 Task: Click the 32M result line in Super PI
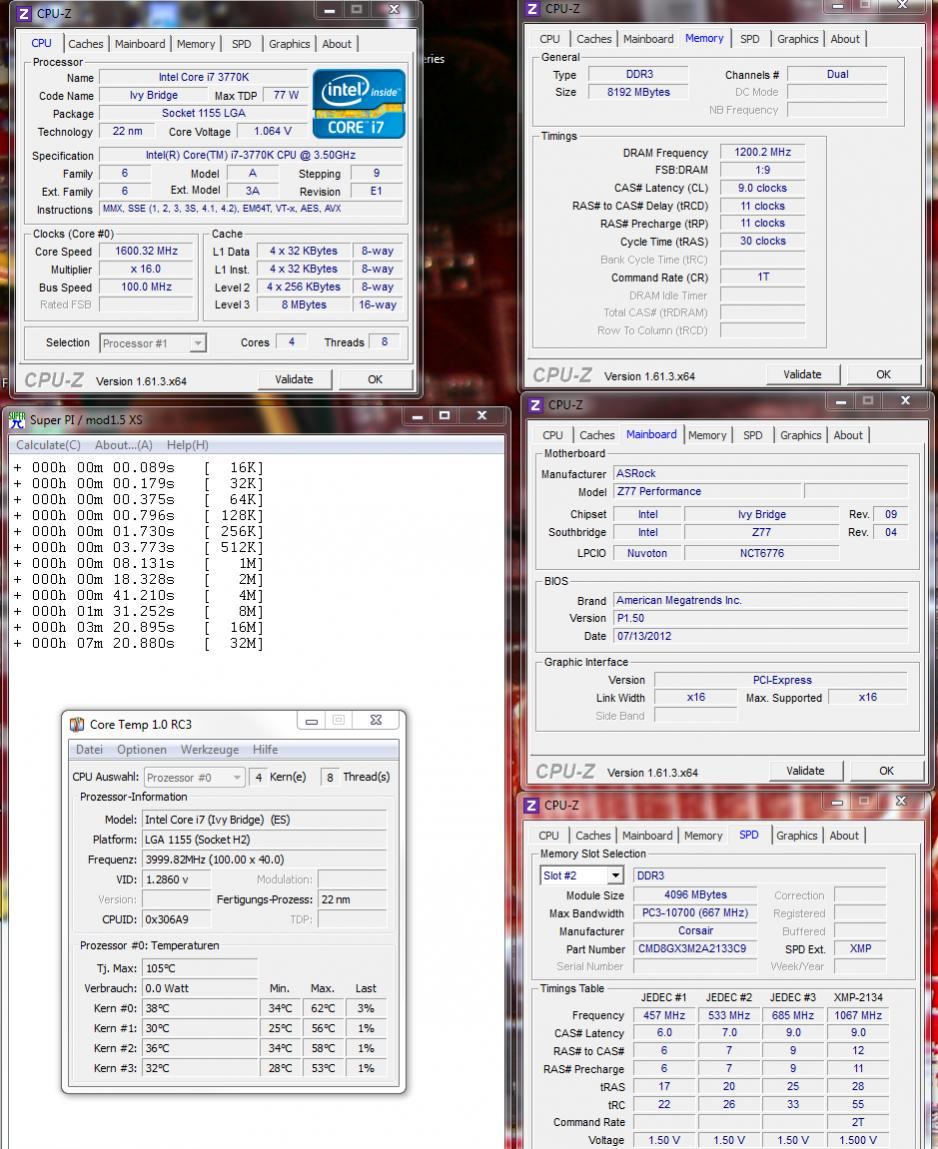138,643
